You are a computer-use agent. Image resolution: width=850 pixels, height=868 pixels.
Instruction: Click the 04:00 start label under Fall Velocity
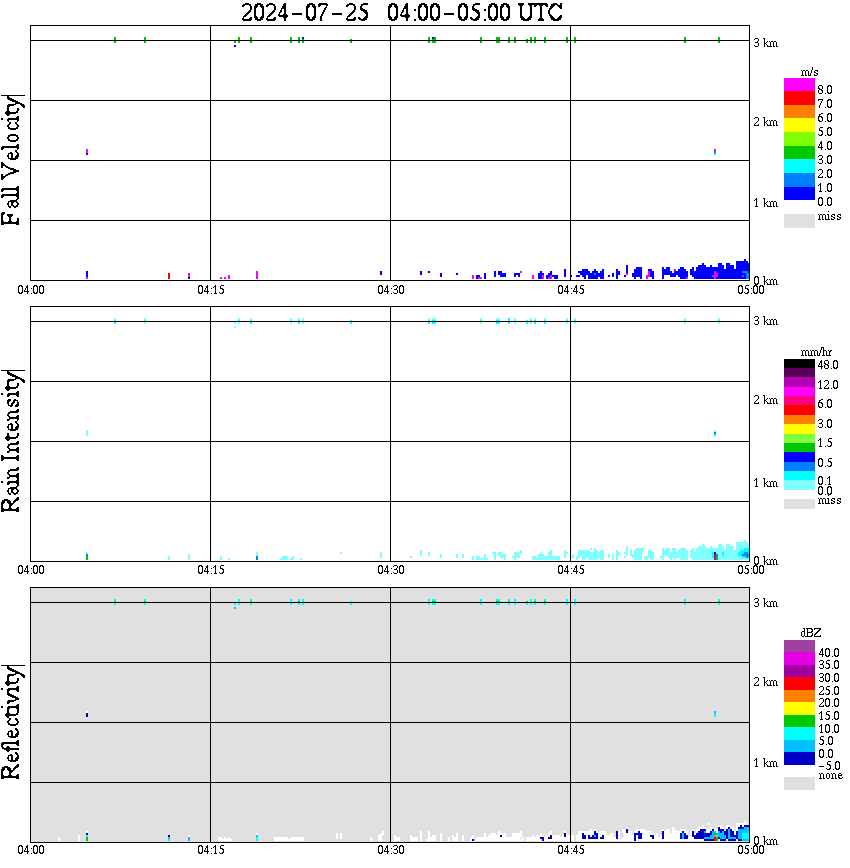30,290
